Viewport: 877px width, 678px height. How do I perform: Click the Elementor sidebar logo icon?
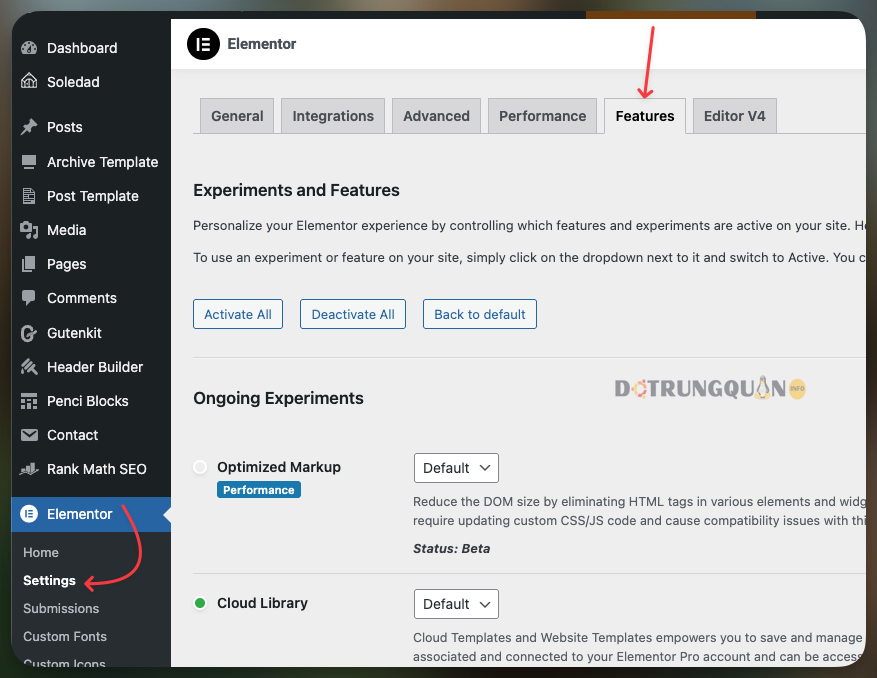click(29, 514)
